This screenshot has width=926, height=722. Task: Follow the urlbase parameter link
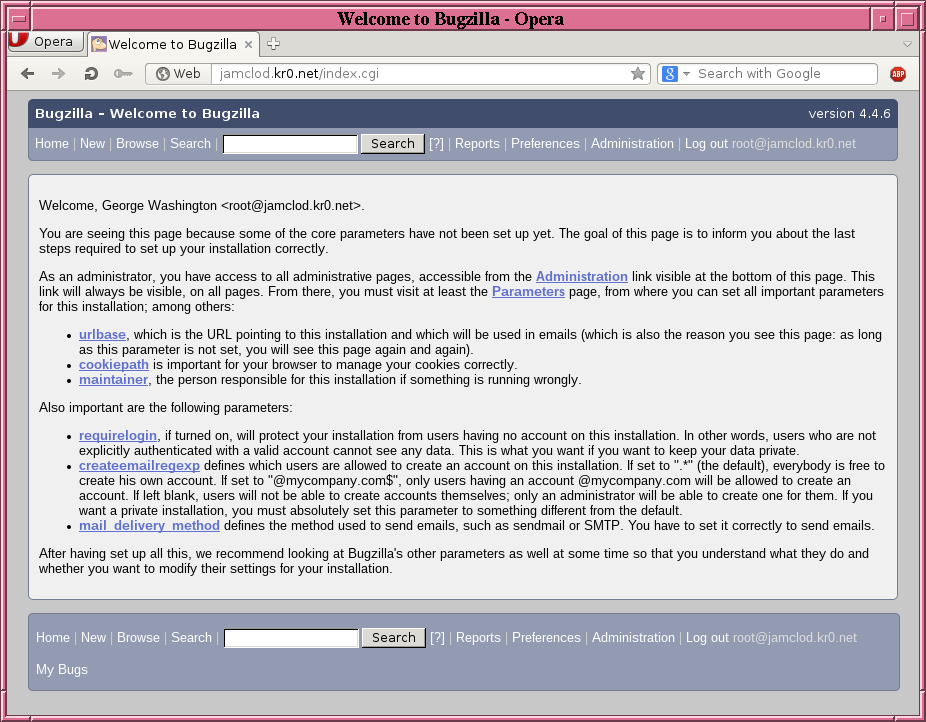(104, 335)
